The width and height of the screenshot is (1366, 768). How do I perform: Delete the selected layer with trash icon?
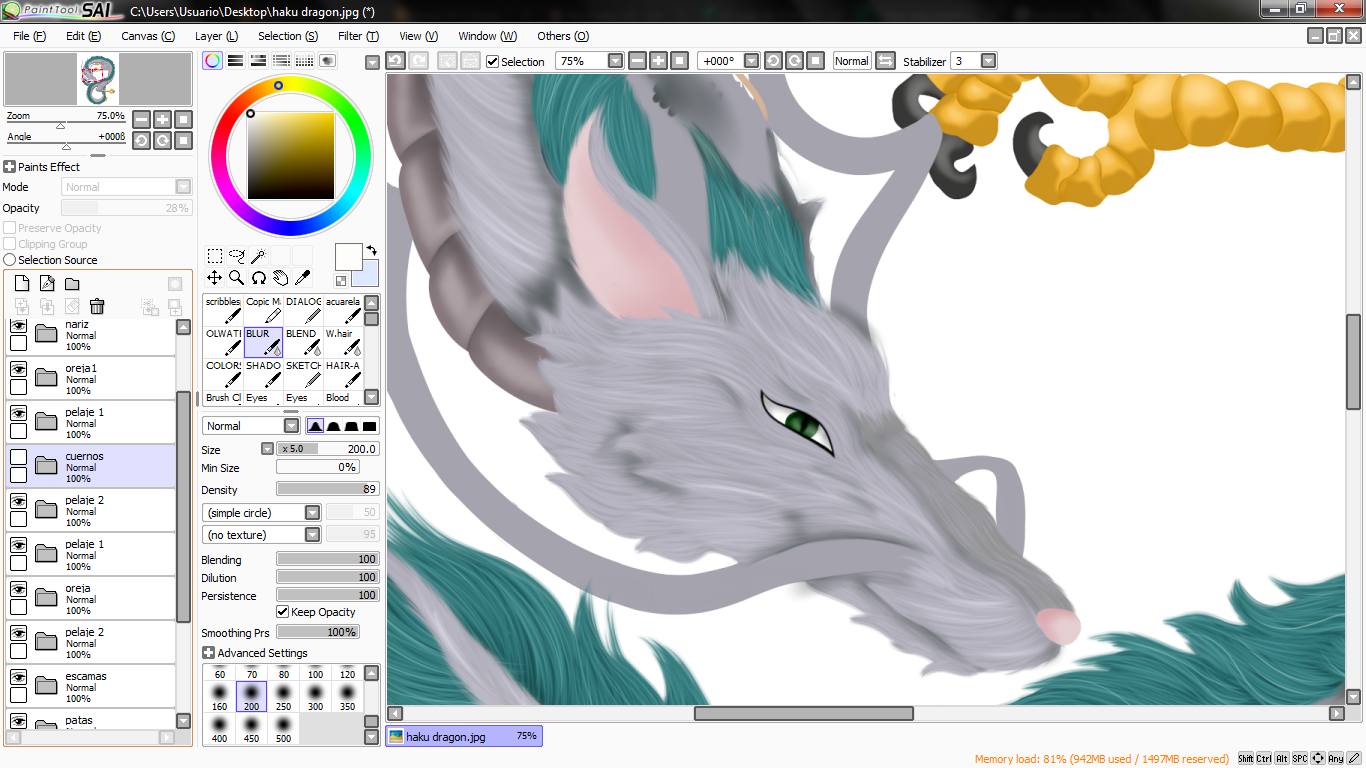coord(97,306)
